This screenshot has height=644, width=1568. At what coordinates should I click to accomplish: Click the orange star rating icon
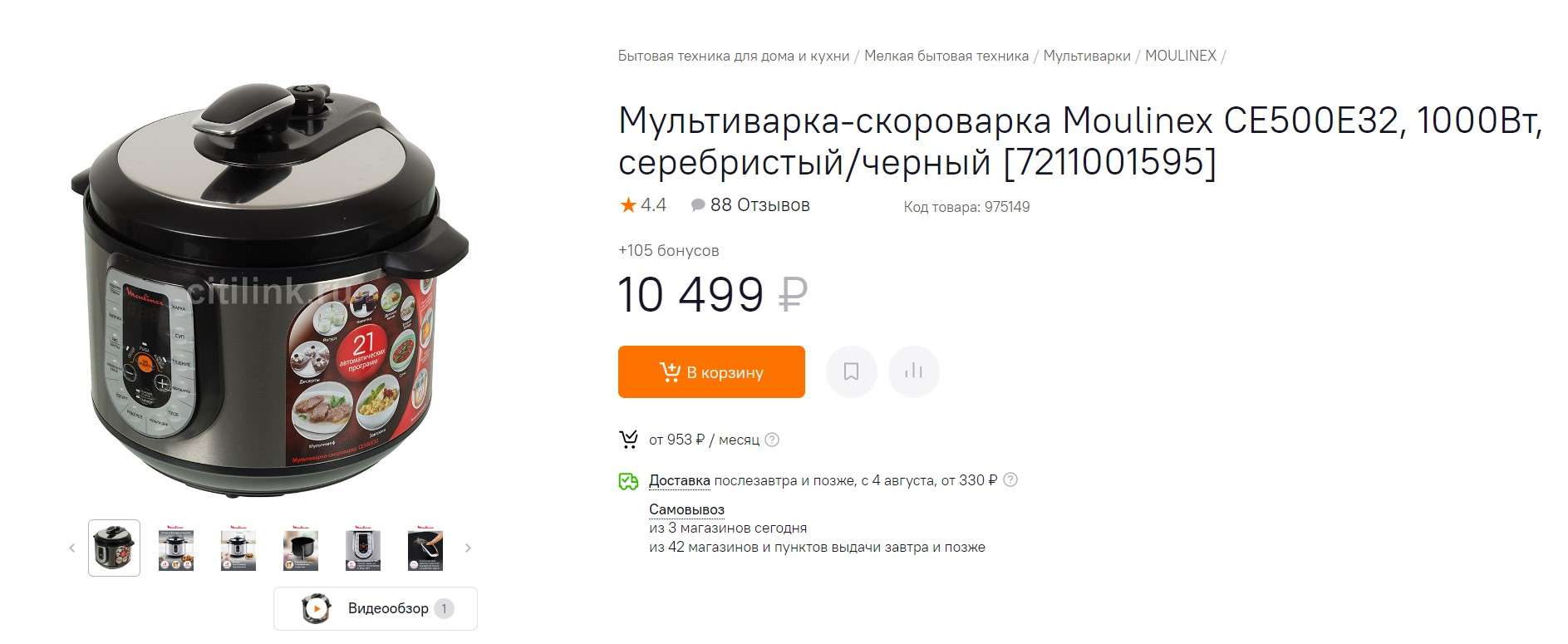pyautogui.click(x=628, y=205)
